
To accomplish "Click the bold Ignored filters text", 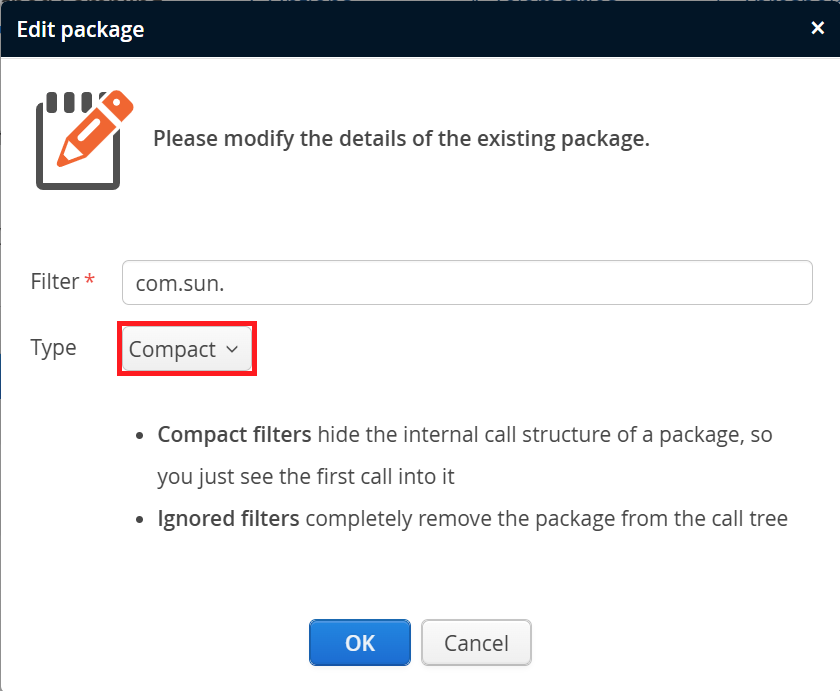I will (228, 519).
